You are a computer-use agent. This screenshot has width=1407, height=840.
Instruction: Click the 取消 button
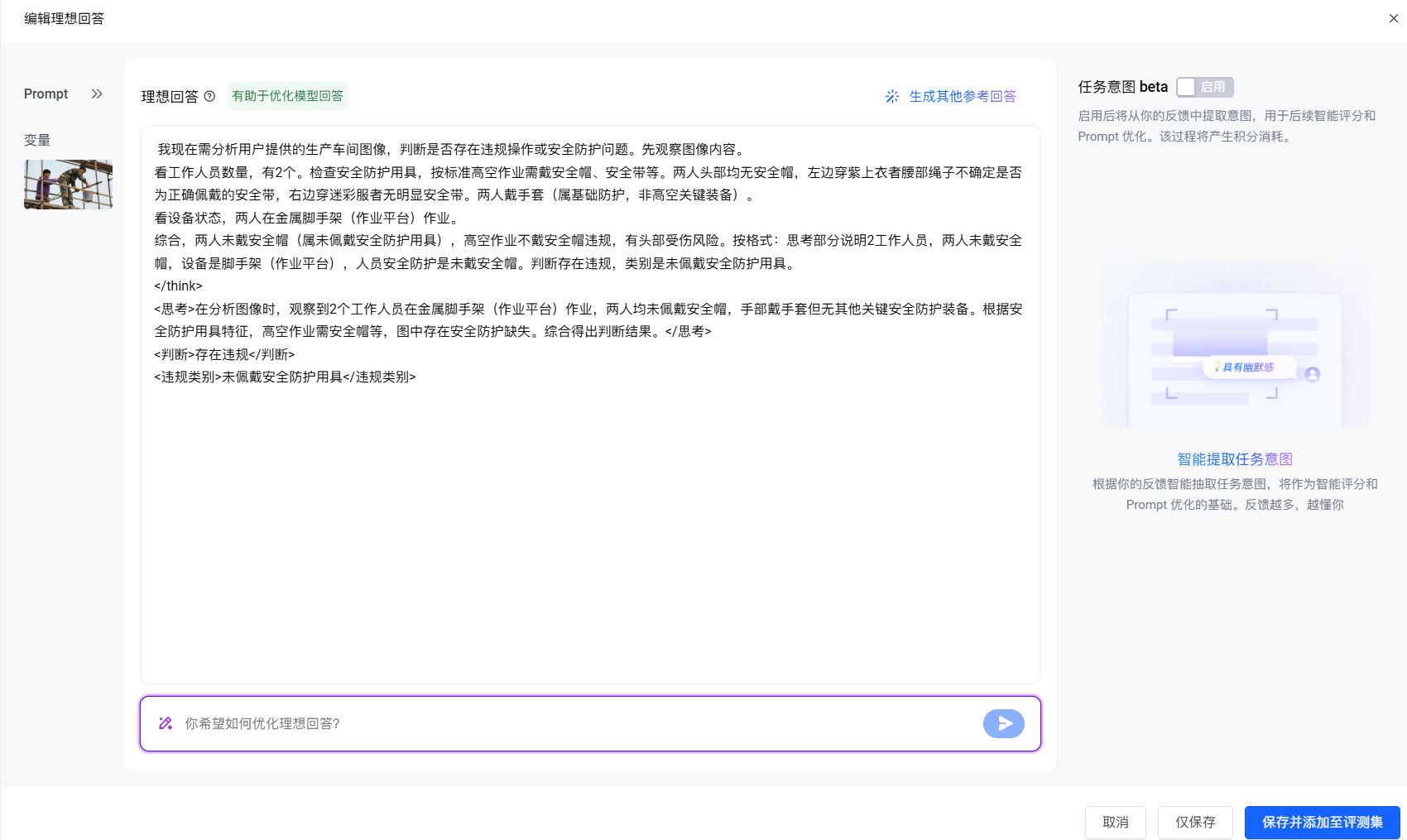(1115, 822)
